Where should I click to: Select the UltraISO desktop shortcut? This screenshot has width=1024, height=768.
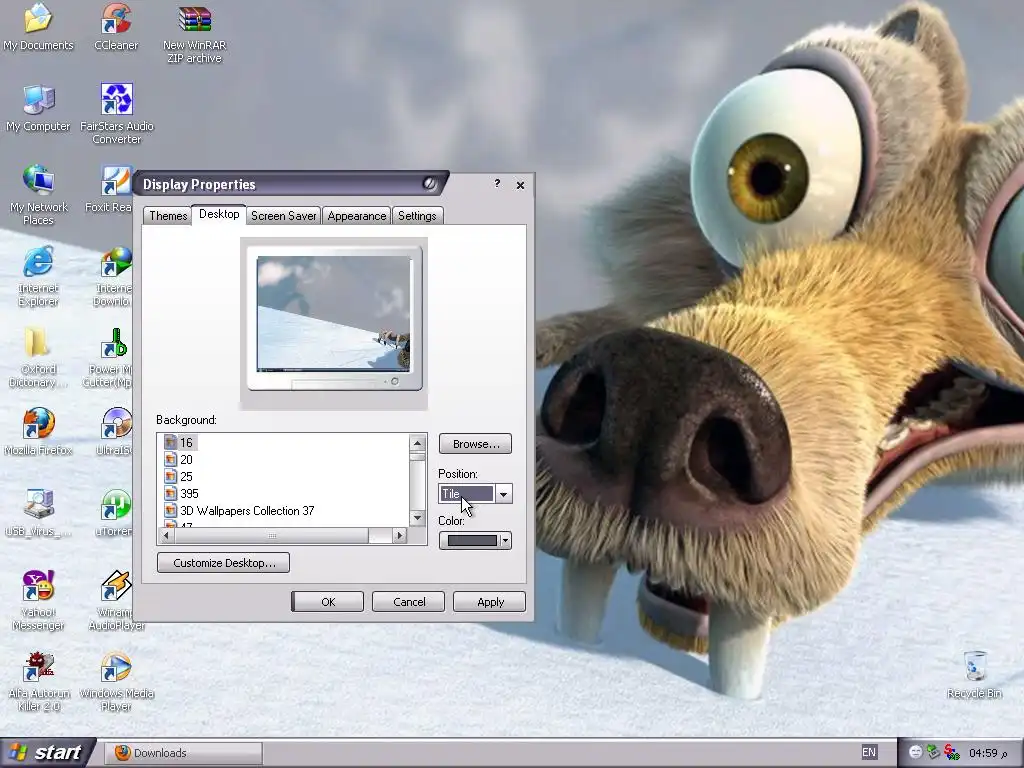114,432
